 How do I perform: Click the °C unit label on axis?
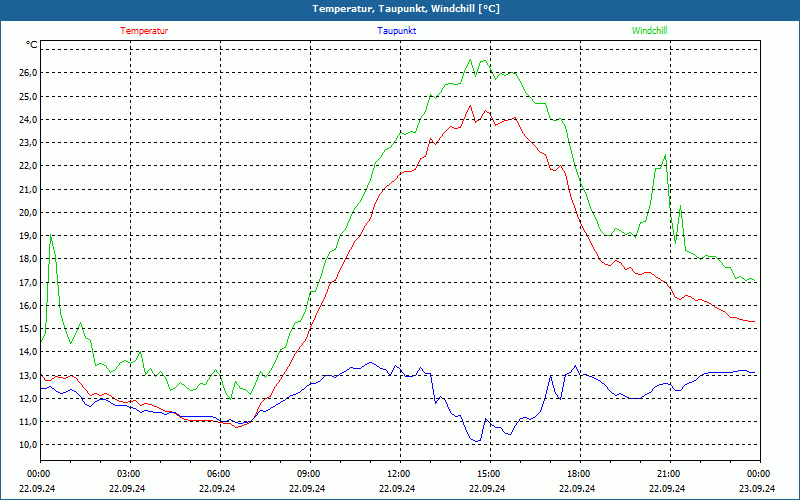click(x=31, y=45)
